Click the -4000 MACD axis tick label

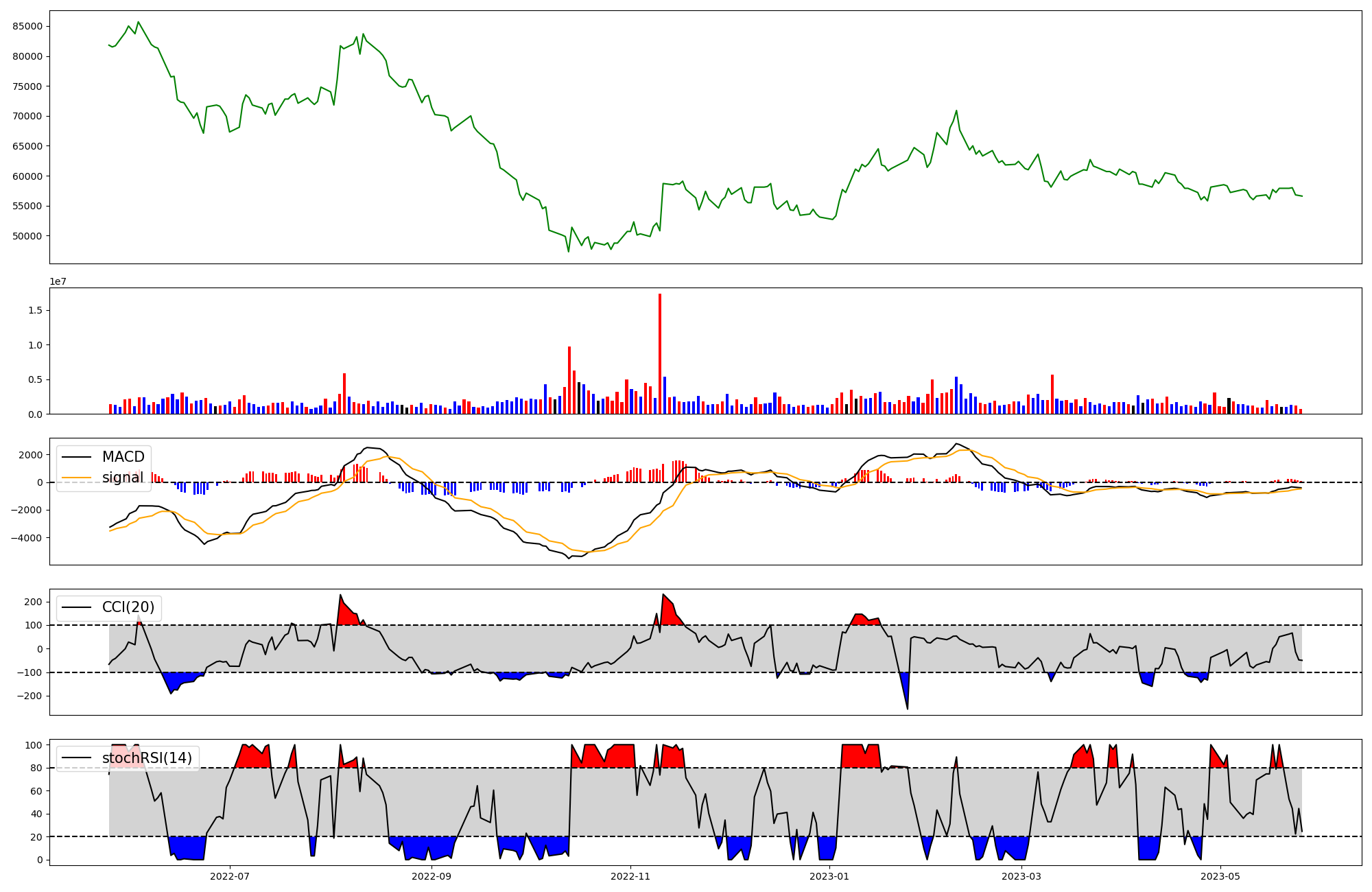(x=26, y=538)
